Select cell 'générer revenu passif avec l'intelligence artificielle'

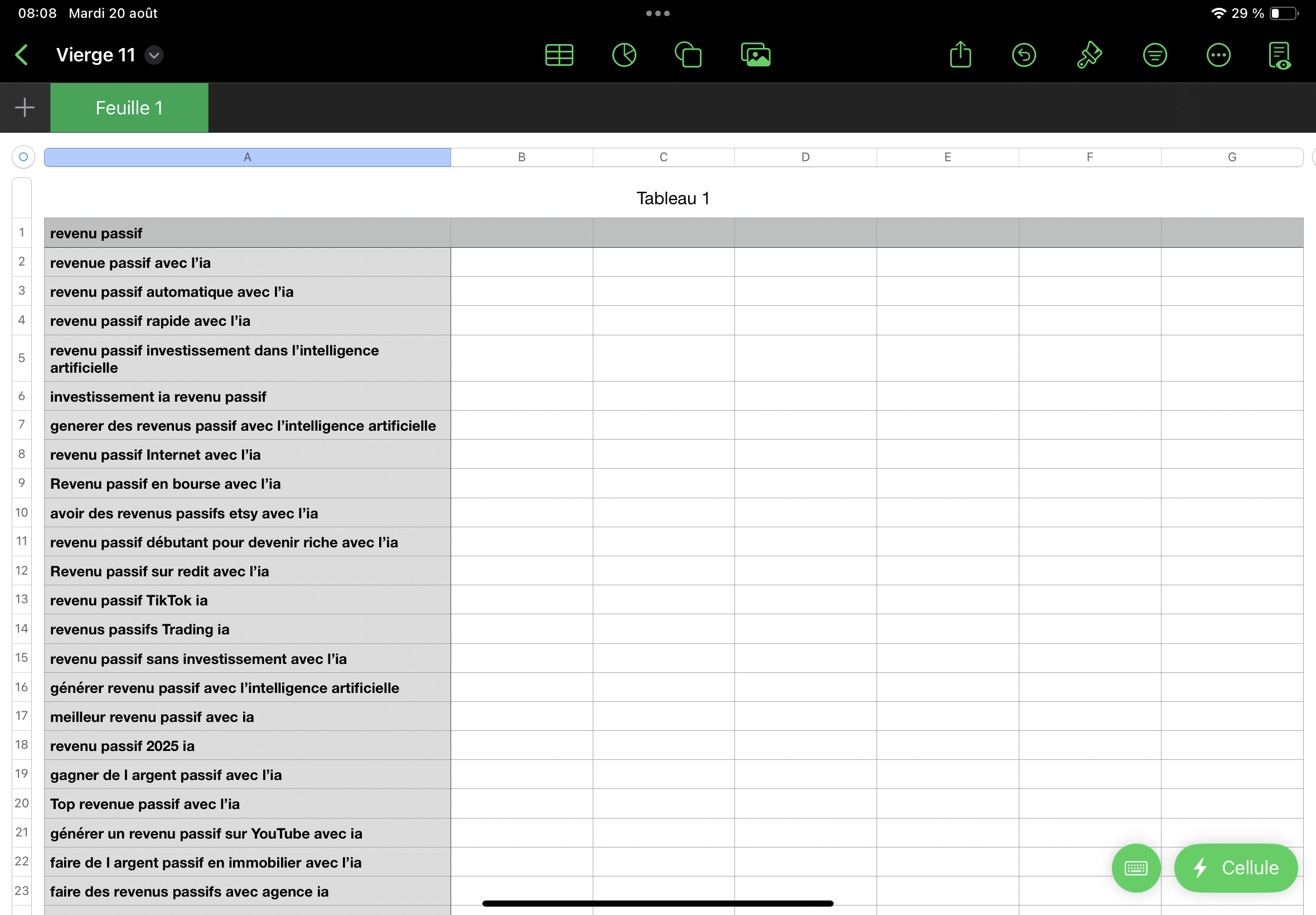pos(248,687)
